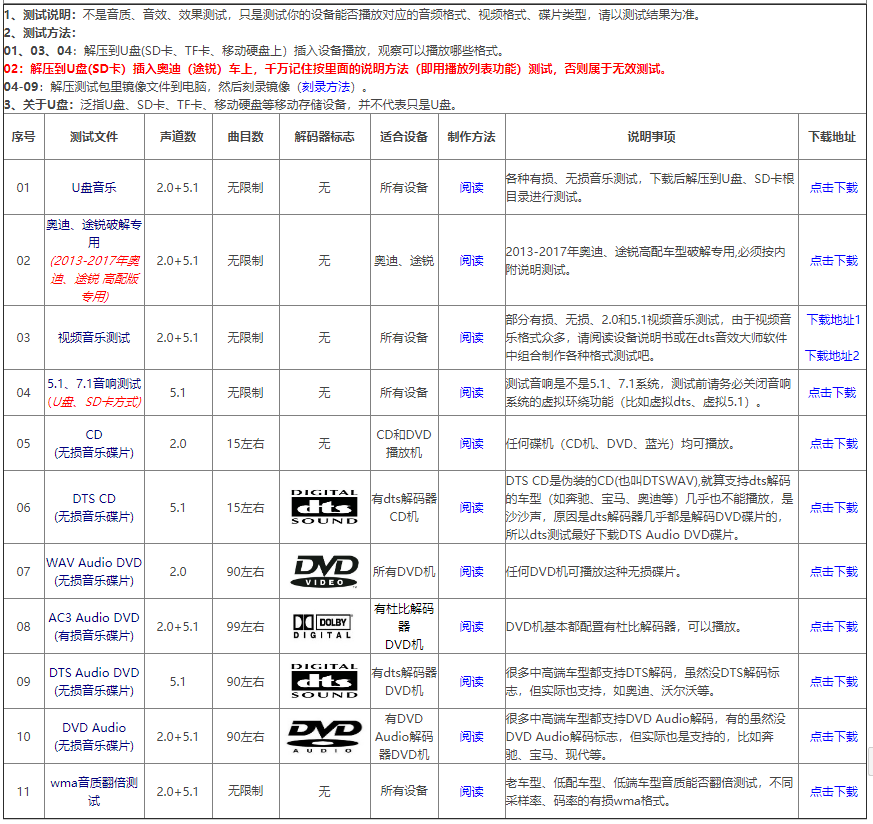
Task: Click the red (2013-2017年奥迪、途锐 高配版专用) text
Action: (94, 278)
